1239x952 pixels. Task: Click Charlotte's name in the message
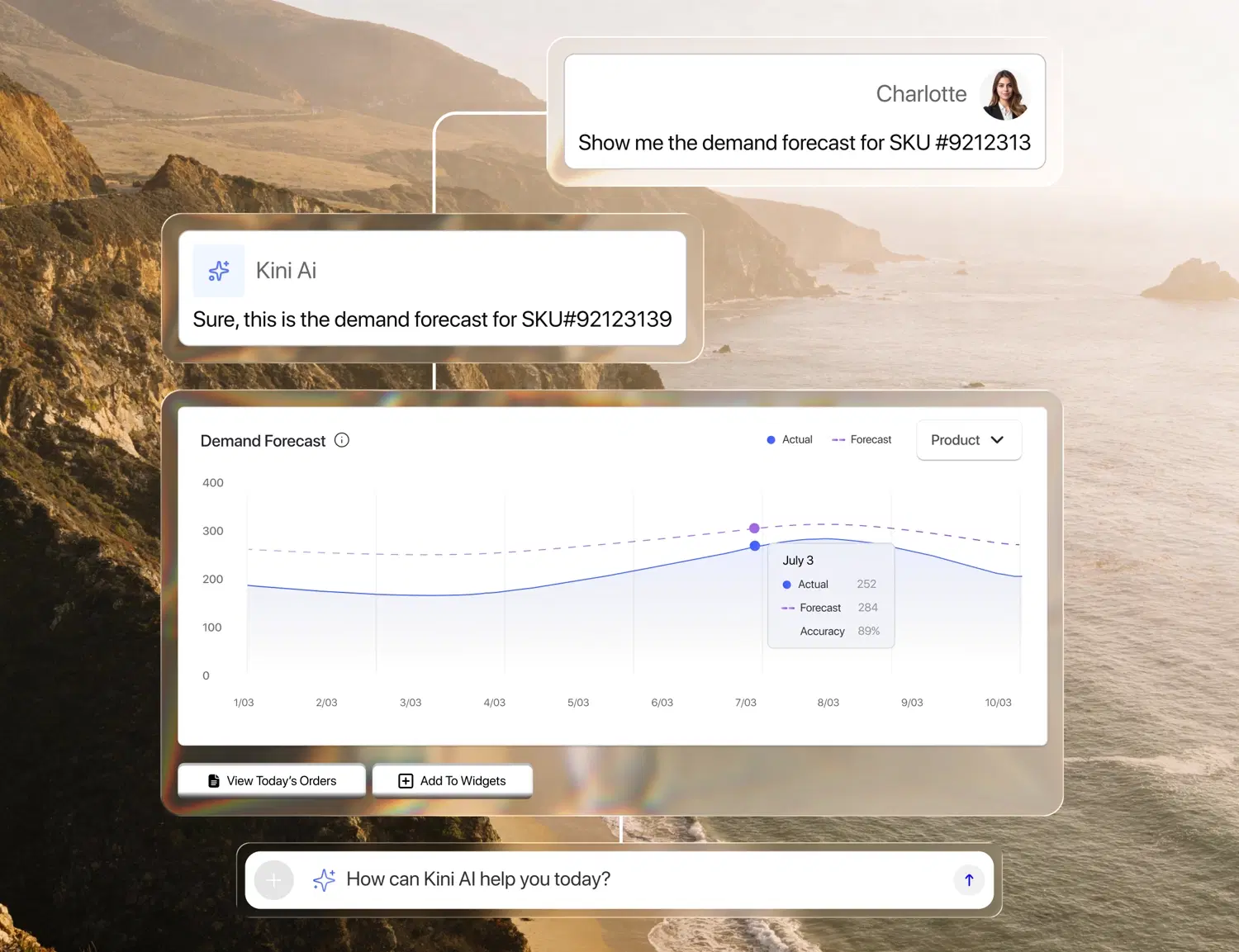coord(921,94)
